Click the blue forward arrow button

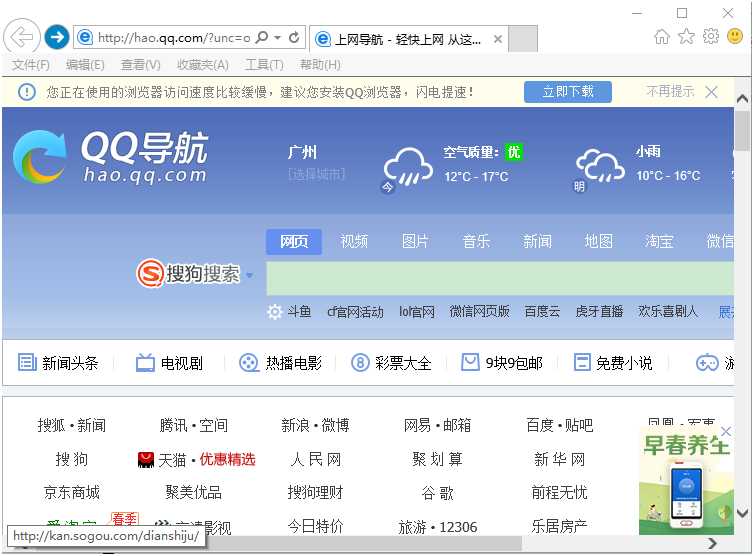(x=57, y=37)
